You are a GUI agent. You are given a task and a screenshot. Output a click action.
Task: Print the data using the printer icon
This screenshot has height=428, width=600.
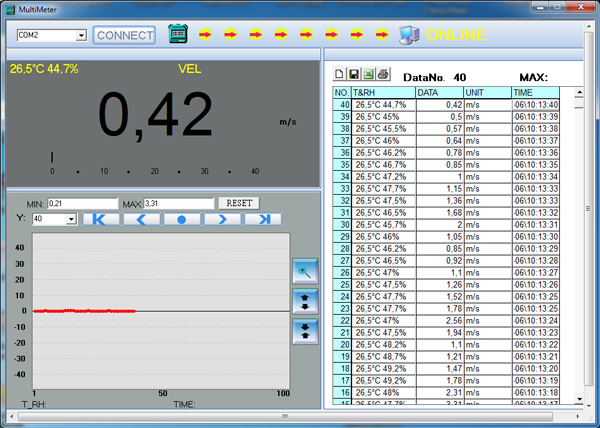(x=381, y=75)
